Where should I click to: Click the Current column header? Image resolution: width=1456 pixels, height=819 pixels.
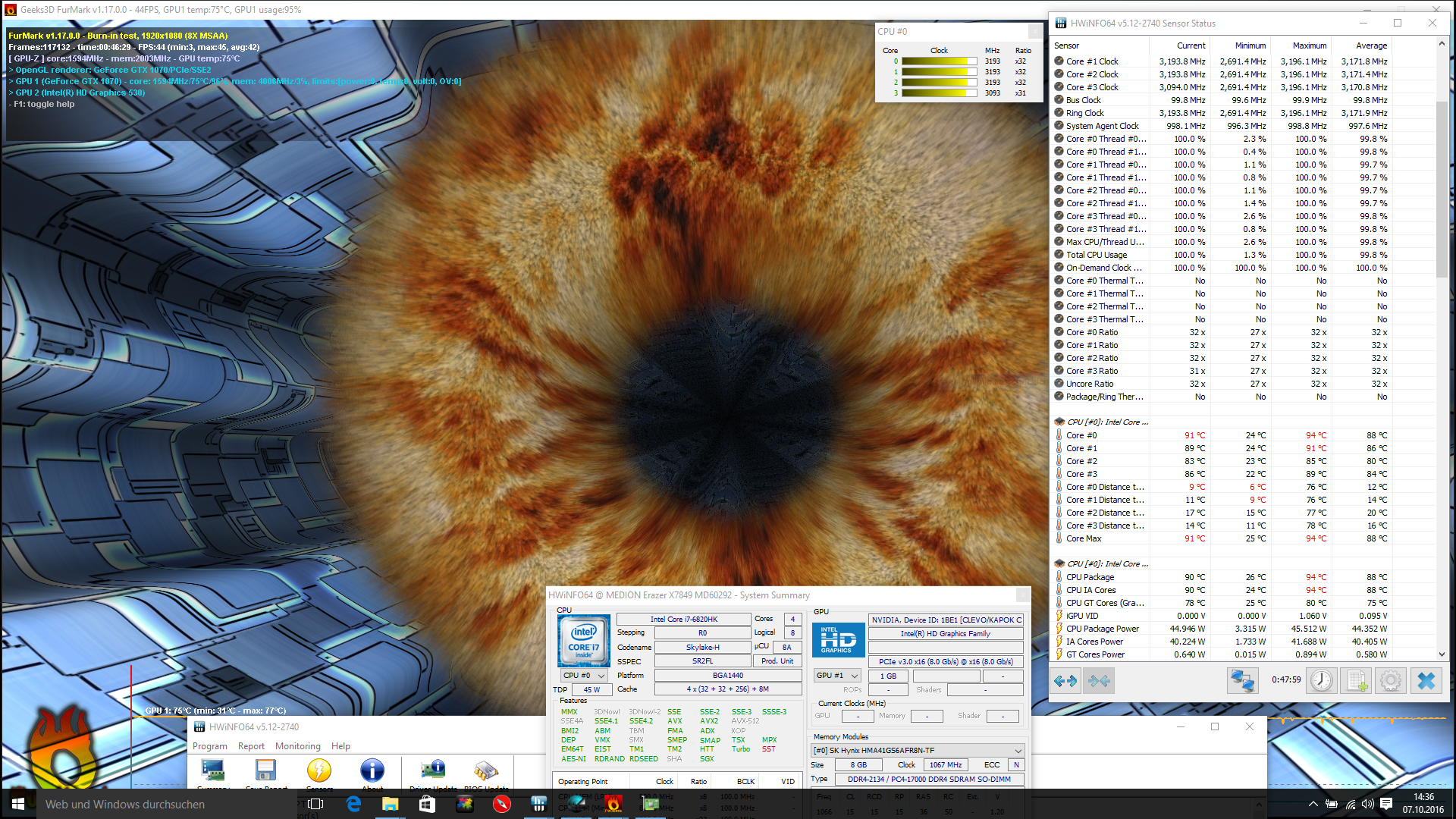pyautogui.click(x=1179, y=45)
